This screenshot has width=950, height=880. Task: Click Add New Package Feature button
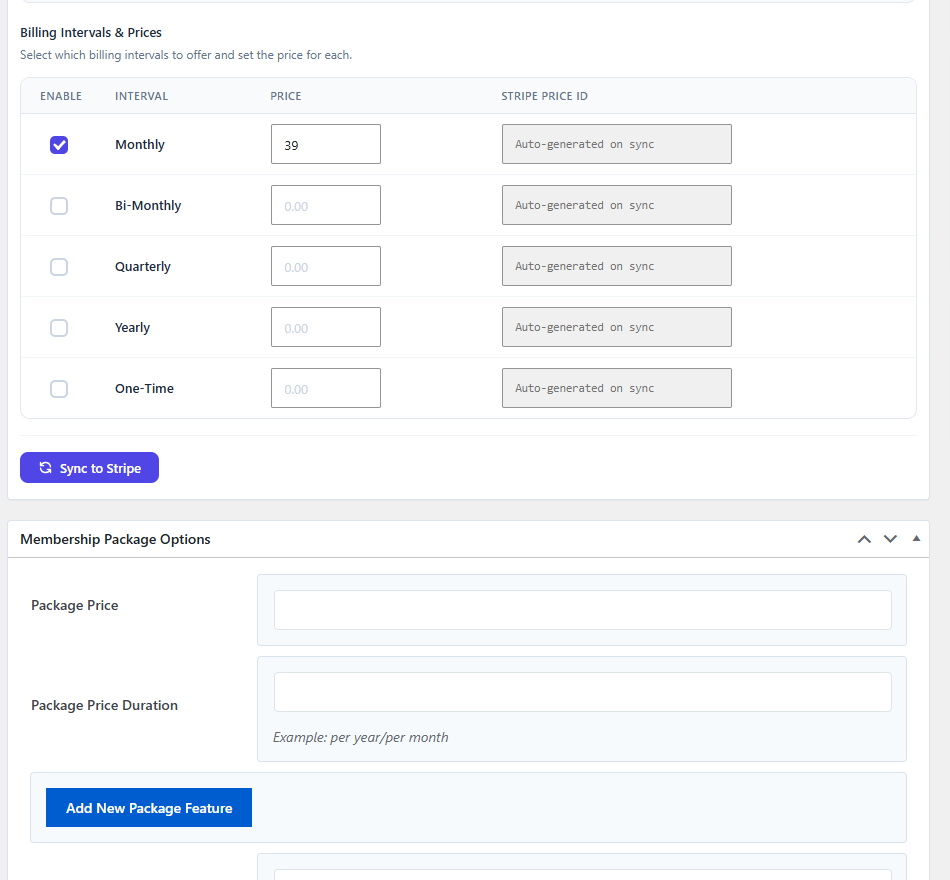coord(149,808)
